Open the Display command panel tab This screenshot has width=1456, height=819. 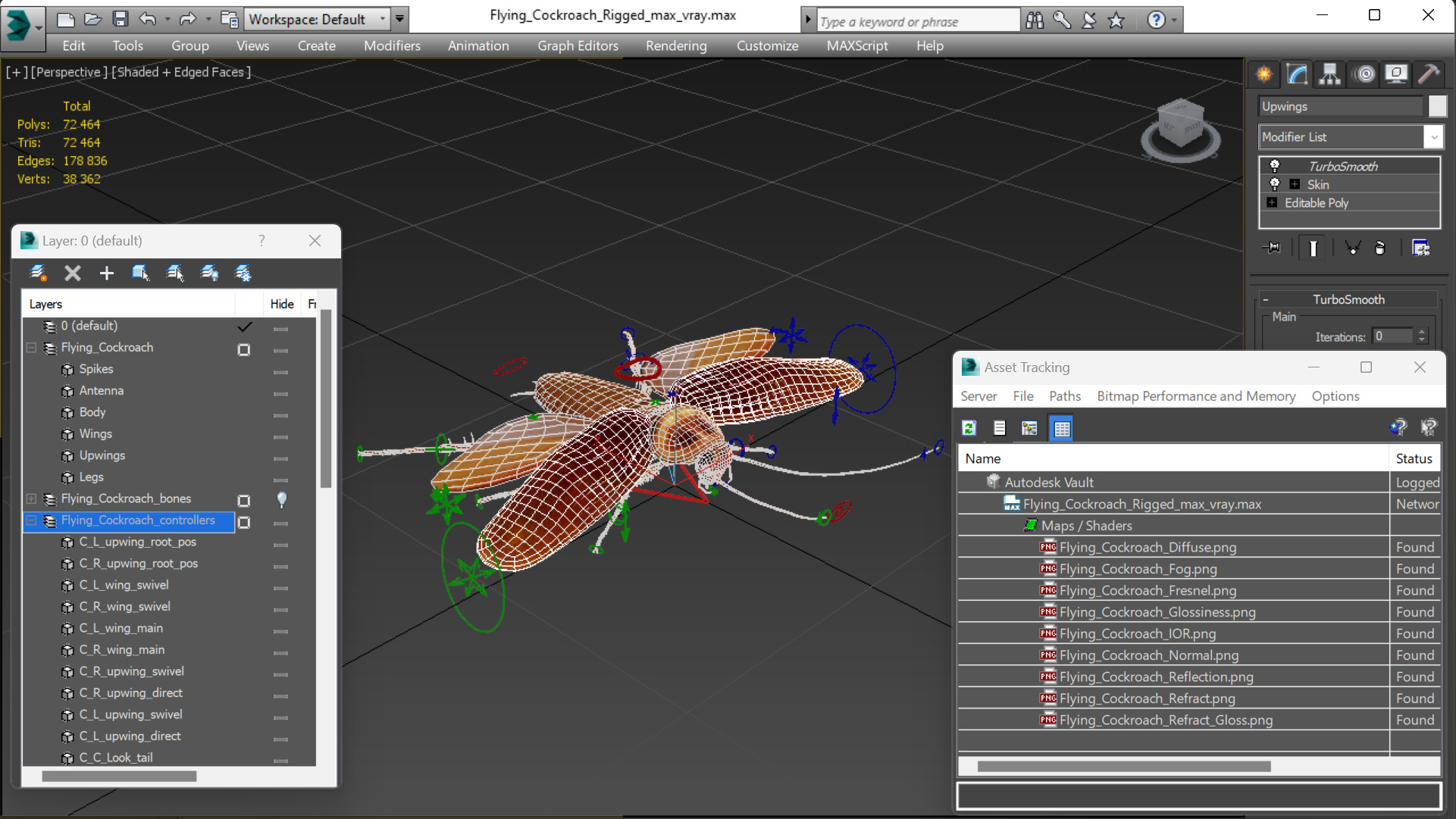coord(1396,74)
